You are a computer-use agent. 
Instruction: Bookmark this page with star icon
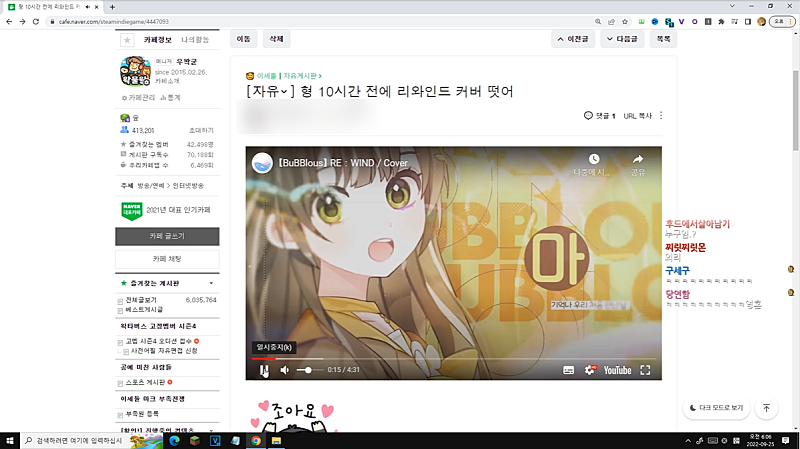point(625,21)
